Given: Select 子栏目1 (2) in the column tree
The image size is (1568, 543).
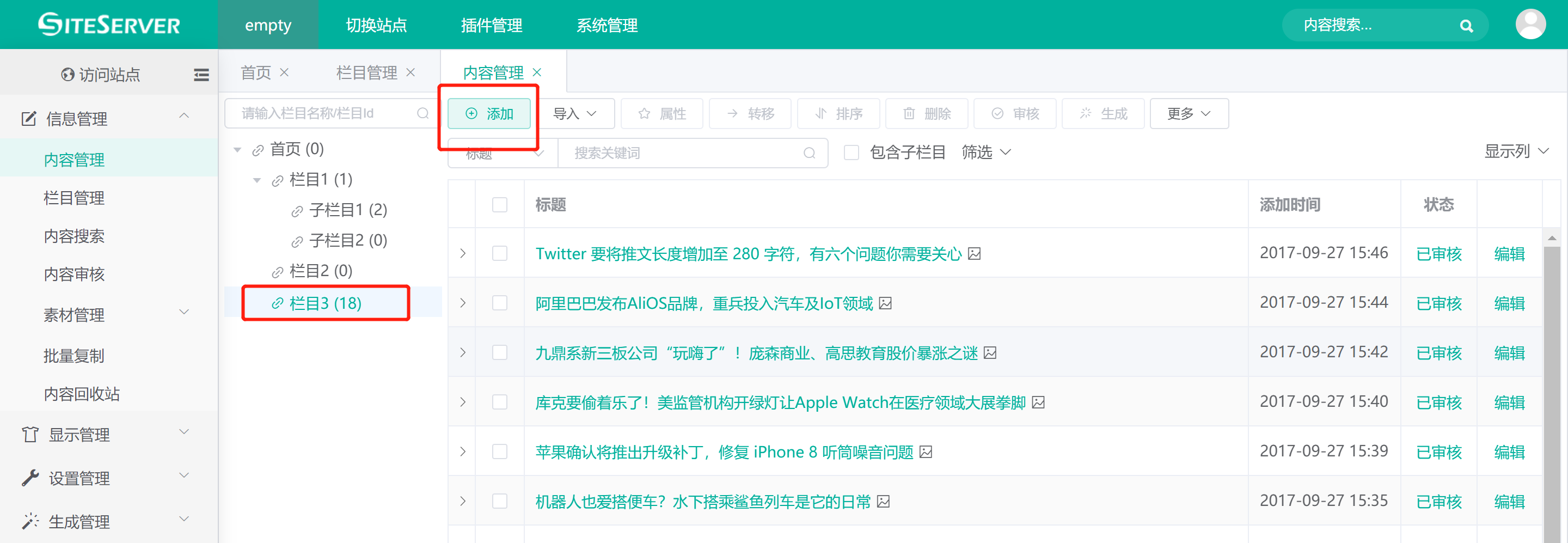Looking at the screenshot, I should 347,210.
